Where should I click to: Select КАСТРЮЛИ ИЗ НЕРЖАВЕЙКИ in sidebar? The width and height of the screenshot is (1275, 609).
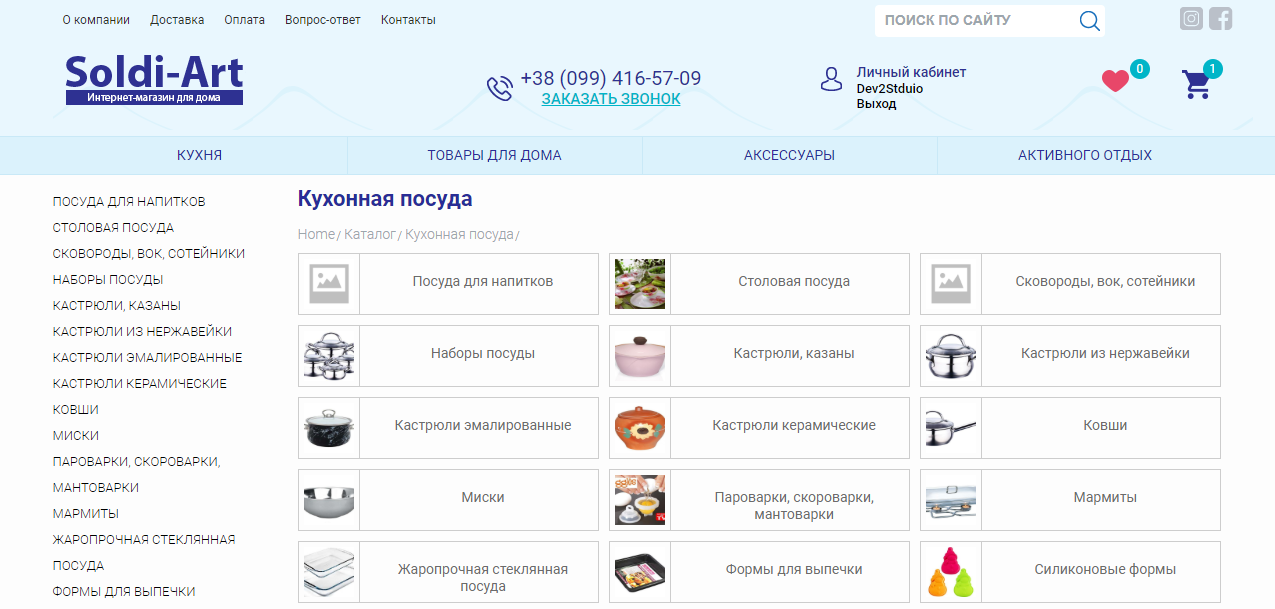coord(142,332)
